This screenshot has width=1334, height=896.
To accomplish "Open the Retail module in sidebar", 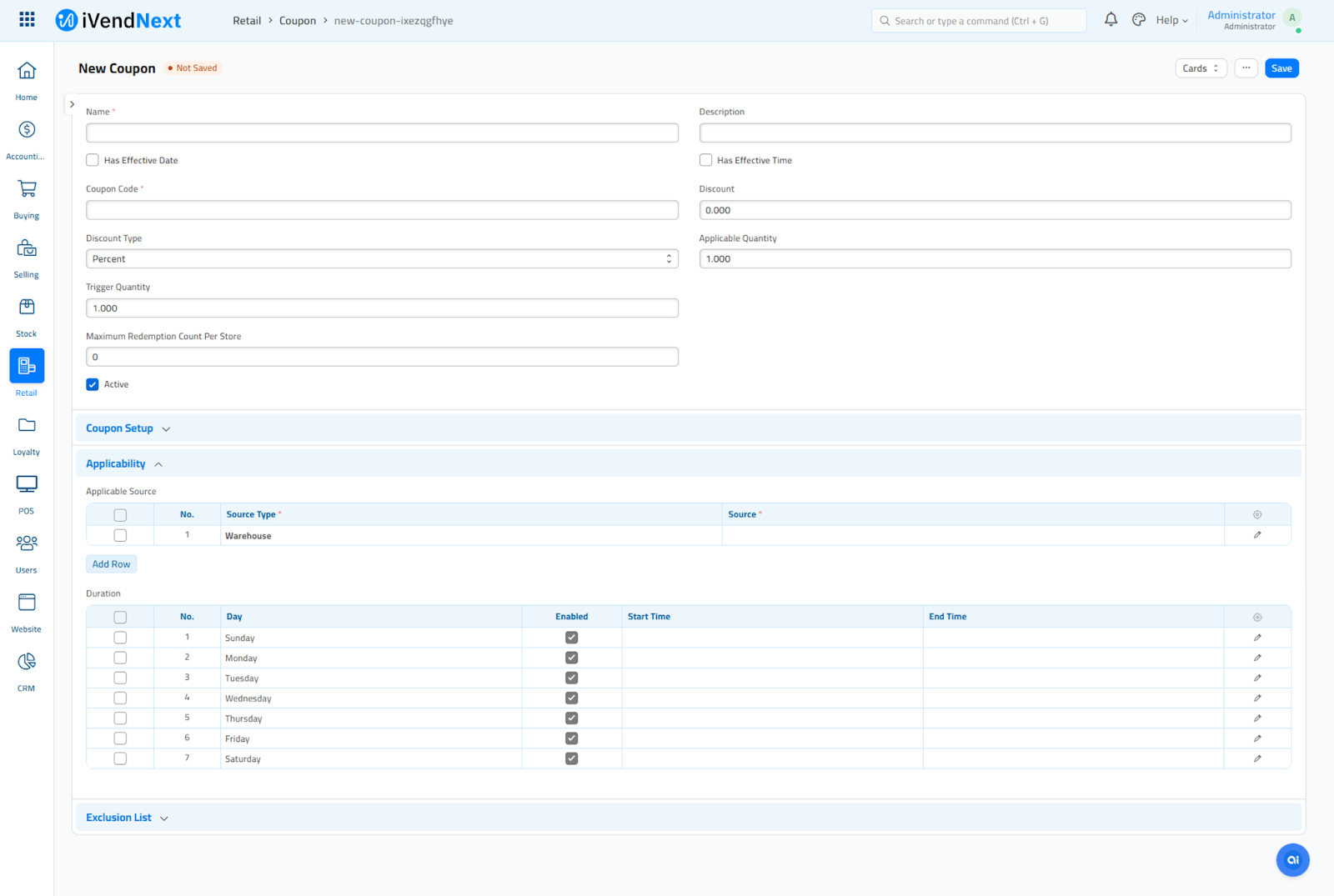I will tap(27, 366).
